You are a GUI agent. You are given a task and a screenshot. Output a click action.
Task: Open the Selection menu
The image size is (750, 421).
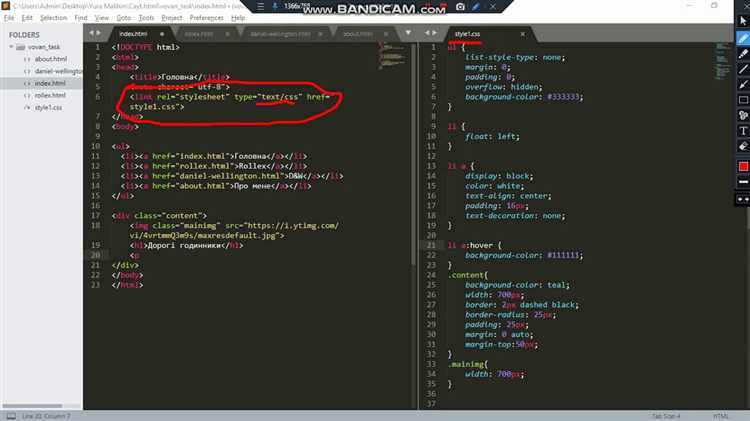54,17
